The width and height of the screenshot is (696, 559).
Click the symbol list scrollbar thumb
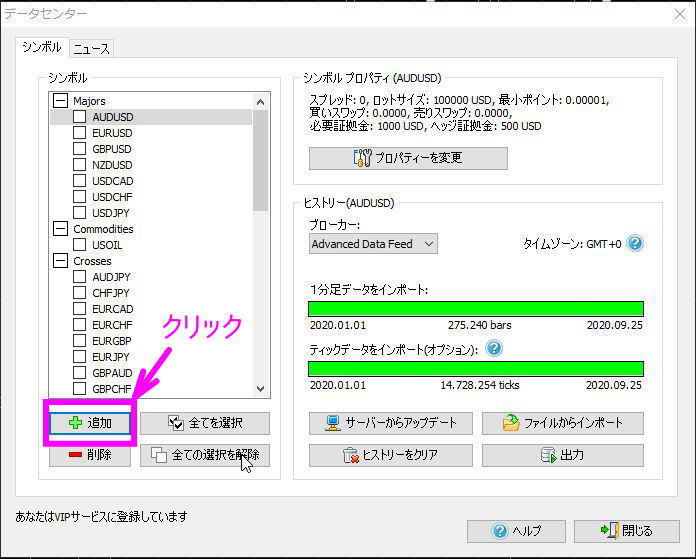coord(261,160)
